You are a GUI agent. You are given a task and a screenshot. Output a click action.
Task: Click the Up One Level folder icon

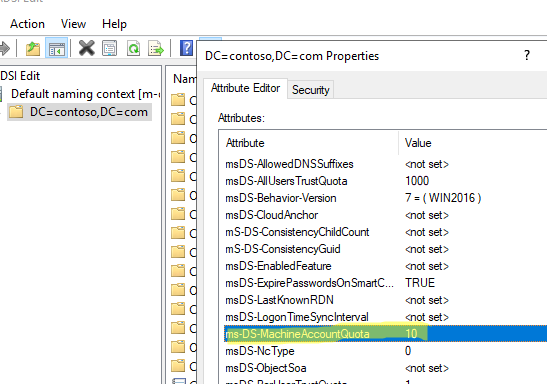(33, 48)
